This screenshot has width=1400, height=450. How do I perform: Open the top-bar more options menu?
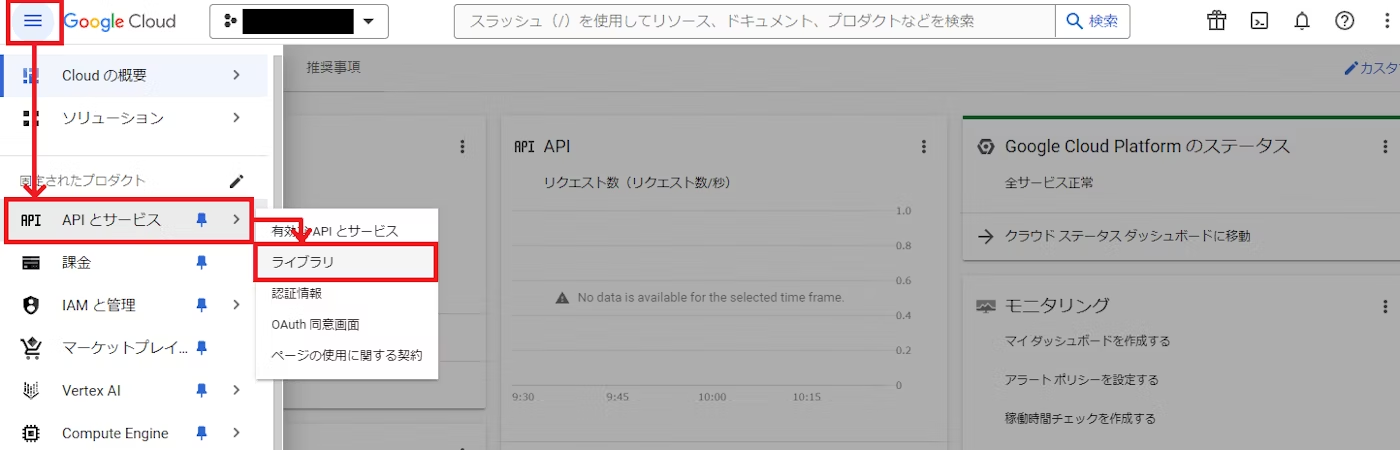click(1386, 21)
